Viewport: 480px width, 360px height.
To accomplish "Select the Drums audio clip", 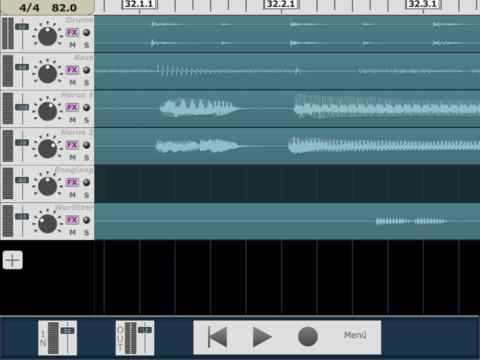I will (287, 34).
